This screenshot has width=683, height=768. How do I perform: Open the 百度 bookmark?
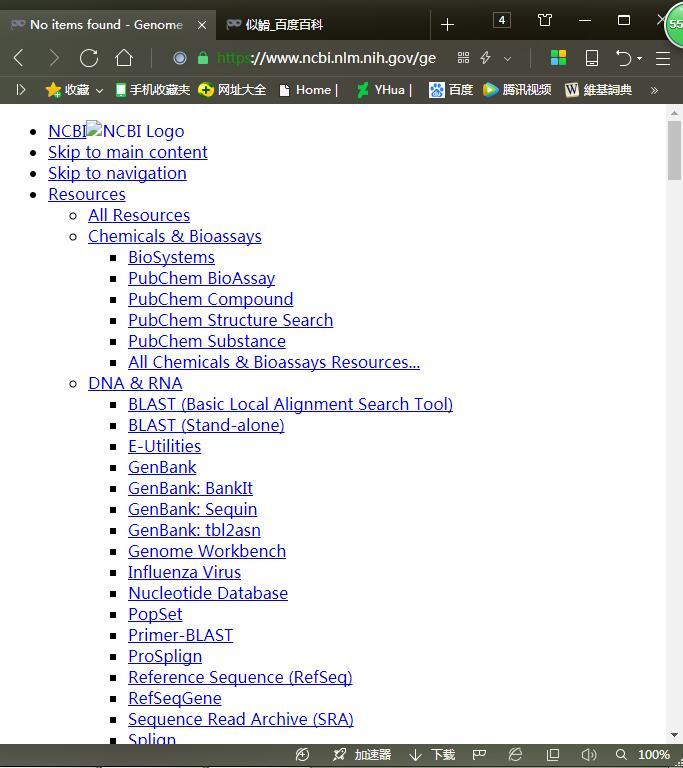pos(451,90)
